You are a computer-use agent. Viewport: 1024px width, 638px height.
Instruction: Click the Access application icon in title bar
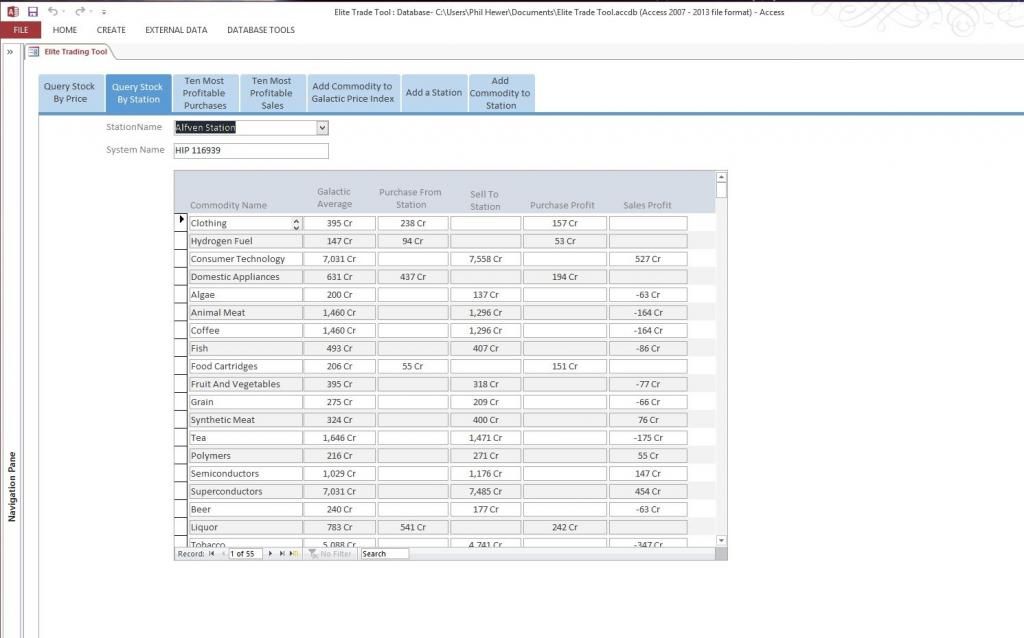12,11
